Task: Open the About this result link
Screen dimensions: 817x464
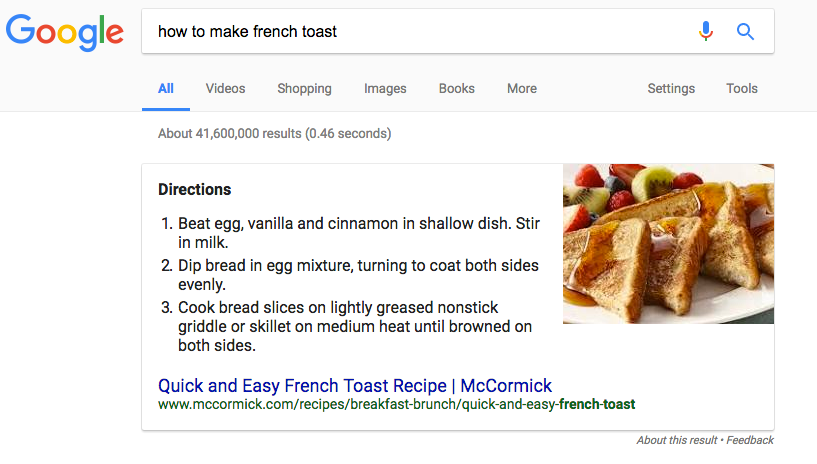Action: [x=678, y=440]
